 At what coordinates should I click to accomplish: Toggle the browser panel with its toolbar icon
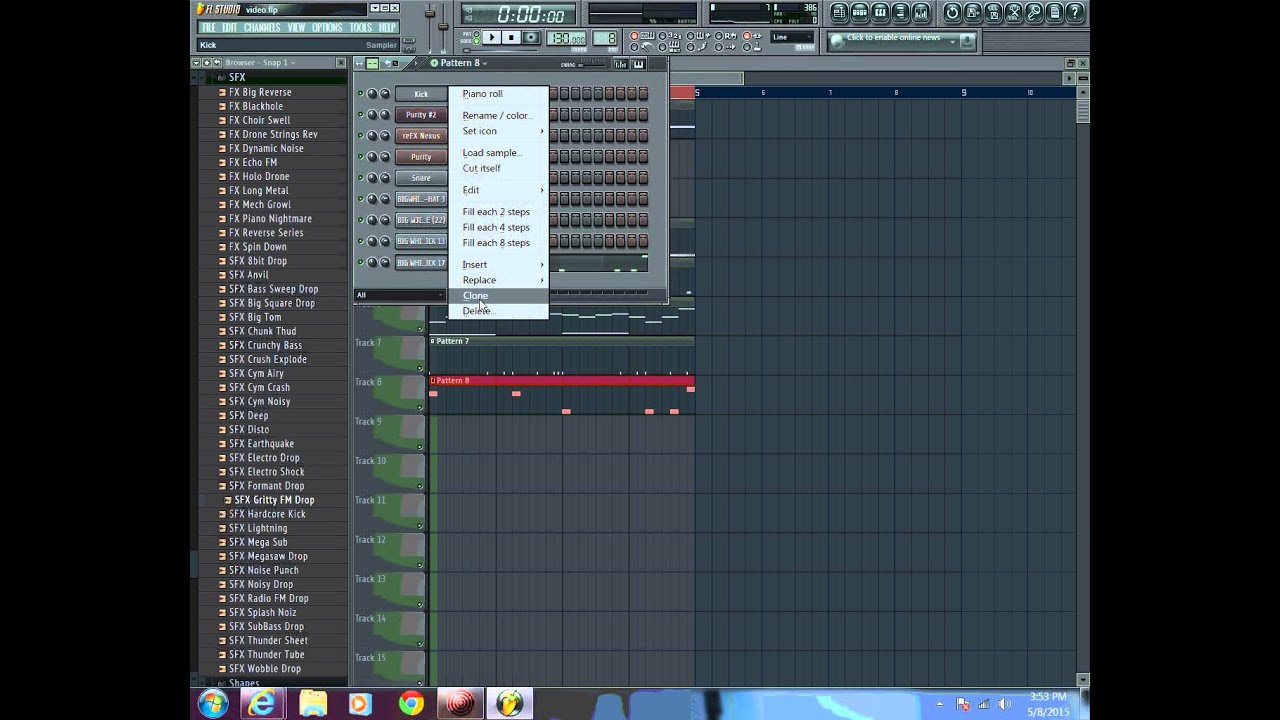900,13
